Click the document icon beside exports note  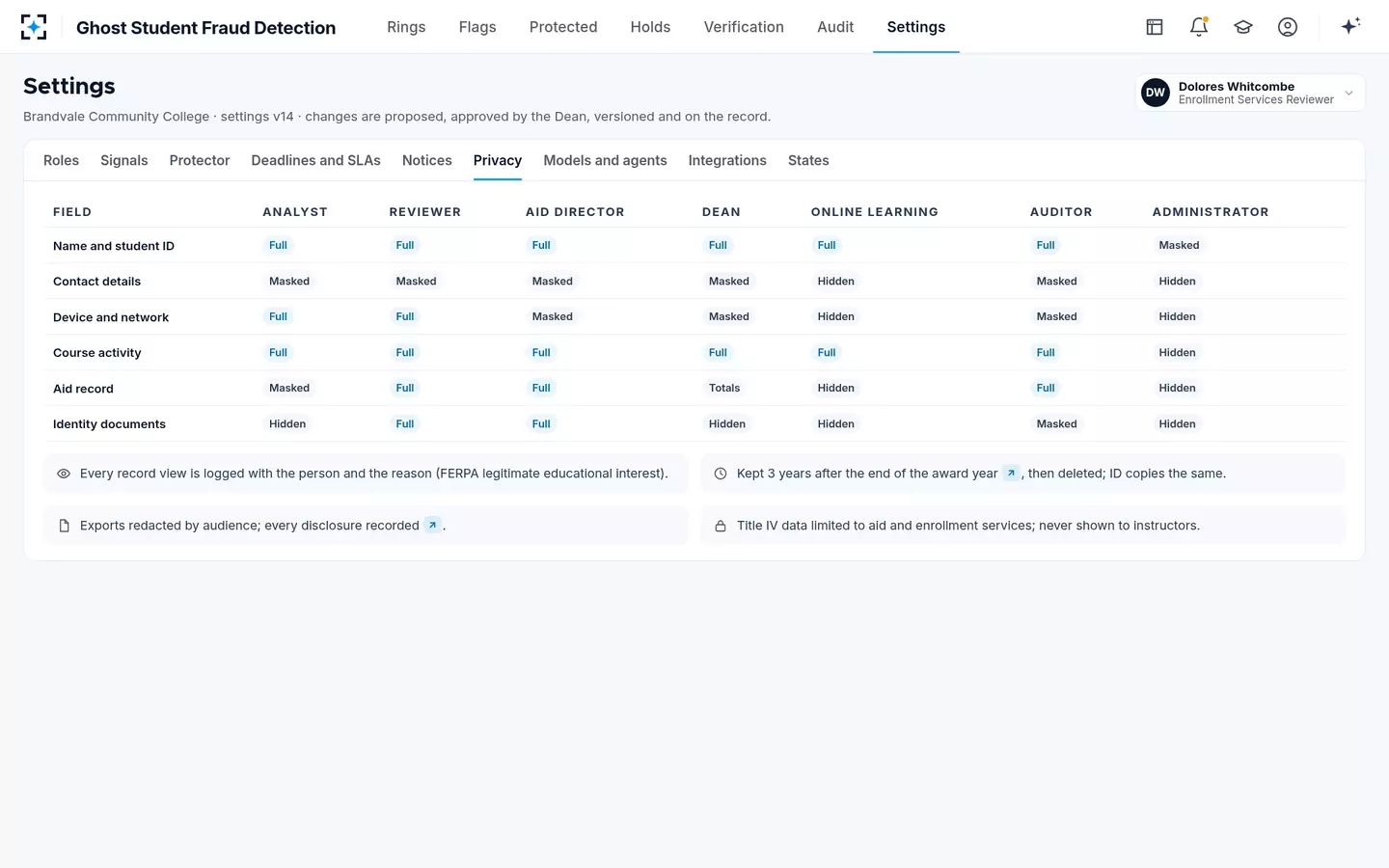[x=64, y=526]
